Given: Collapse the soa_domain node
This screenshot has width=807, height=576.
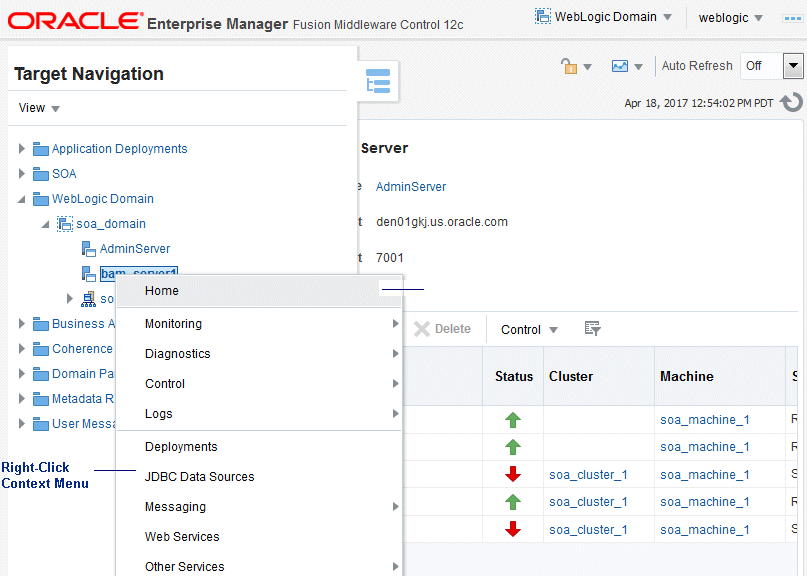Looking at the screenshot, I should click(46, 224).
